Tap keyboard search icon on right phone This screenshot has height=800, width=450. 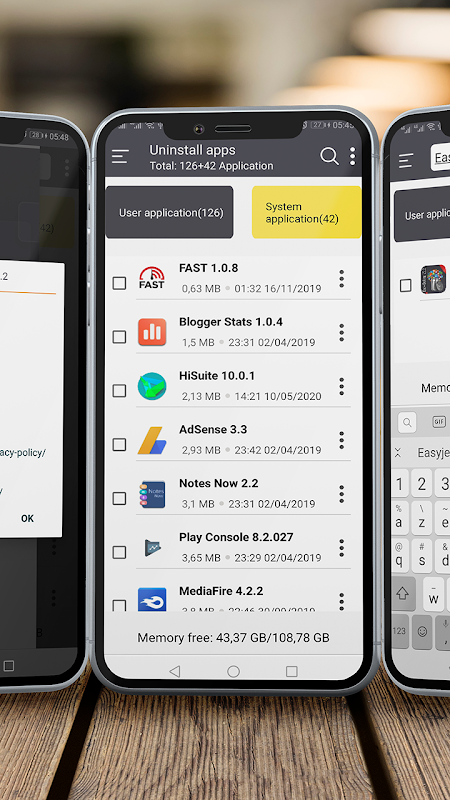(407, 422)
